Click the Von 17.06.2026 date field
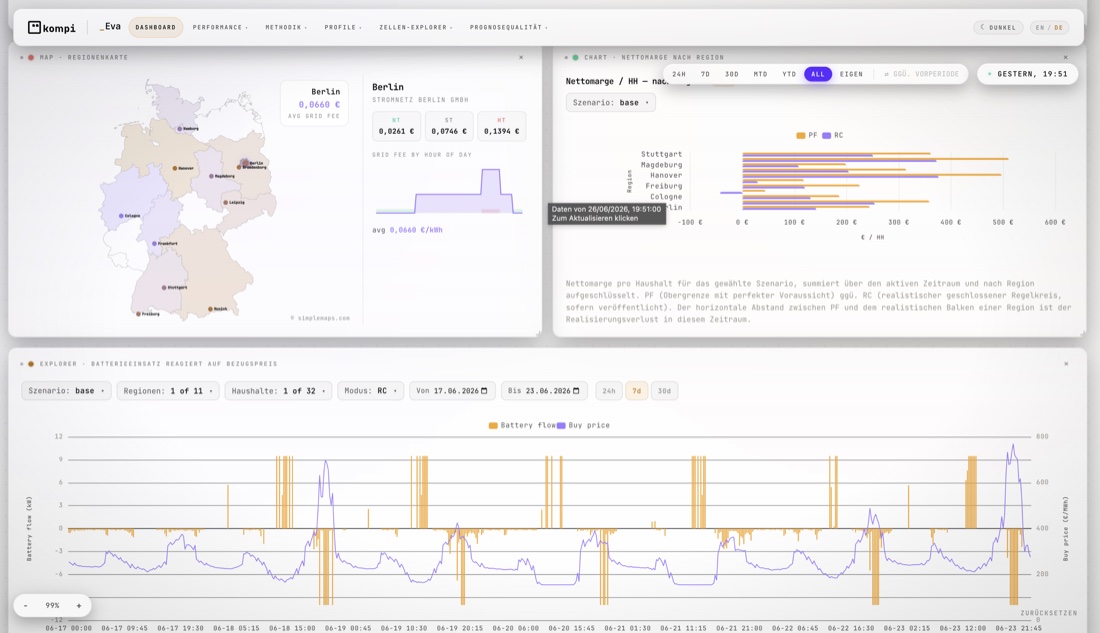 point(452,391)
